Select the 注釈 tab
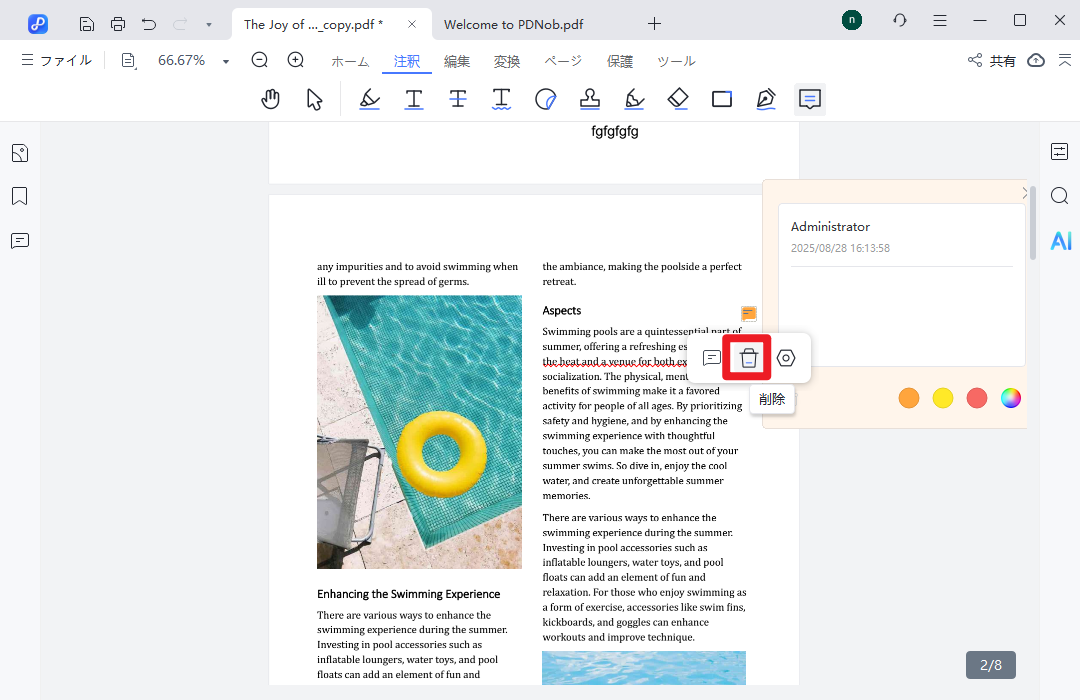The width and height of the screenshot is (1080, 700). (406, 61)
